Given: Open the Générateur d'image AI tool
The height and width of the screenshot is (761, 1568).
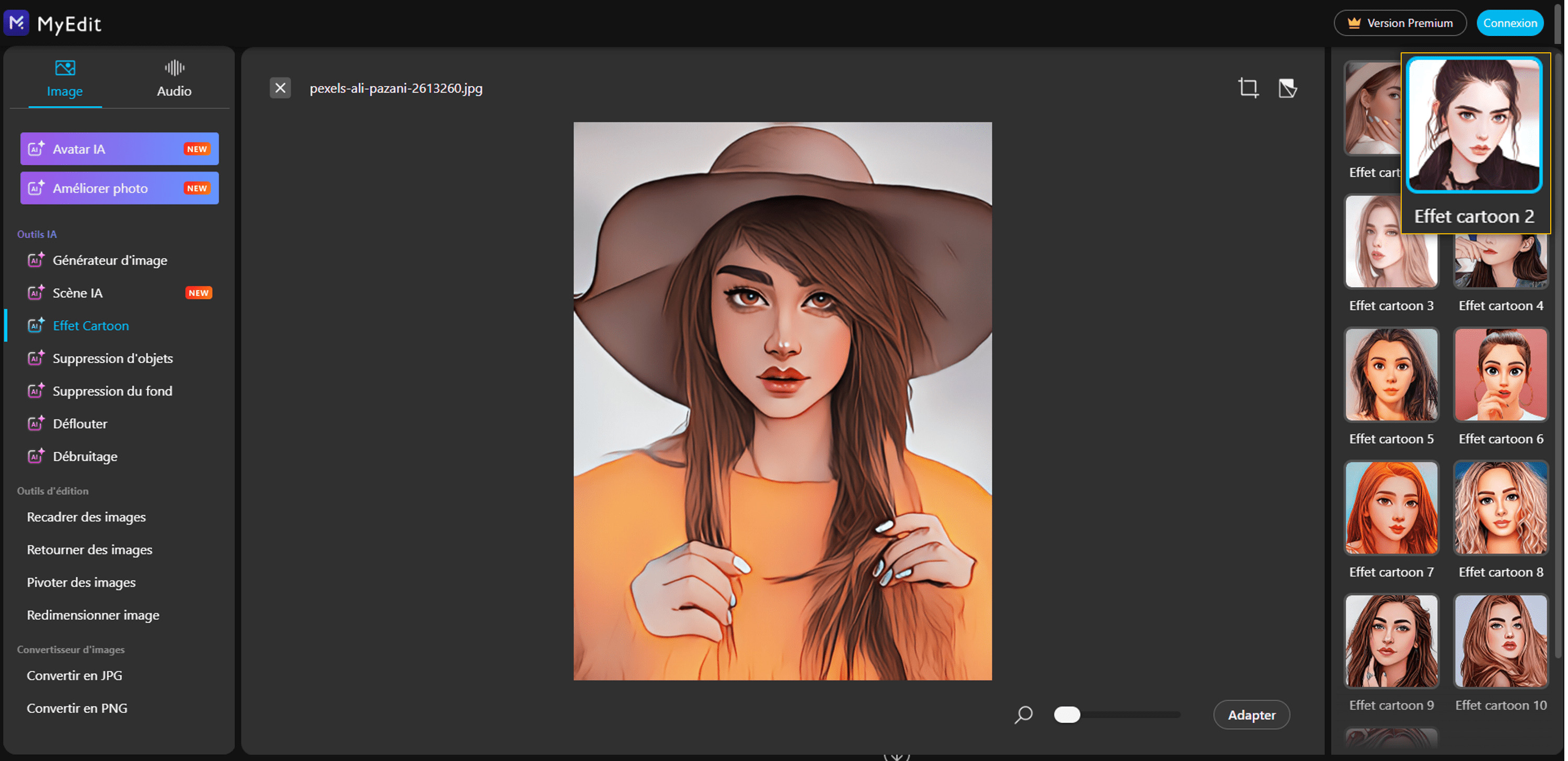Looking at the screenshot, I should pyautogui.click(x=110, y=260).
